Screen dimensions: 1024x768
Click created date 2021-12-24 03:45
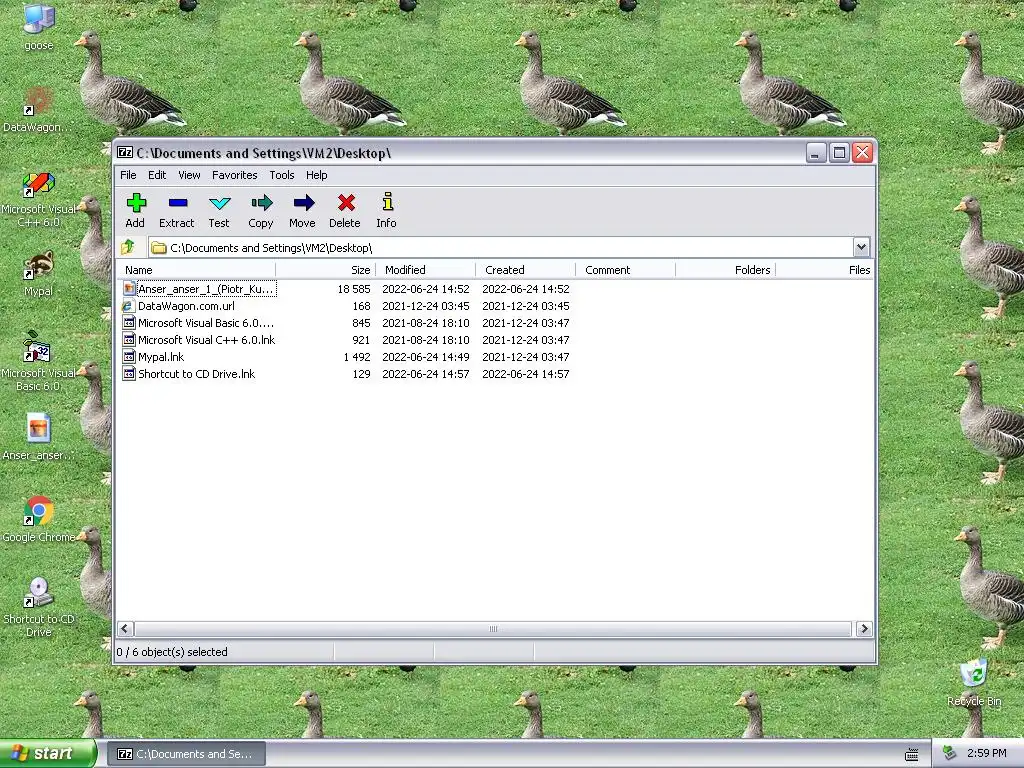(x=526, y=306)
